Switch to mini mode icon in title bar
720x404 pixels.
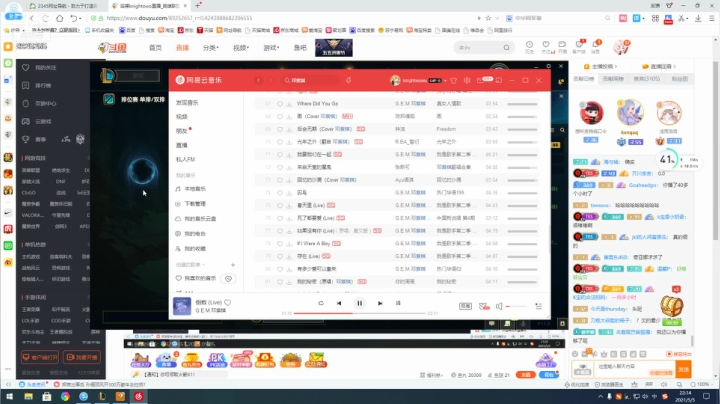click(x=499, y=80)
